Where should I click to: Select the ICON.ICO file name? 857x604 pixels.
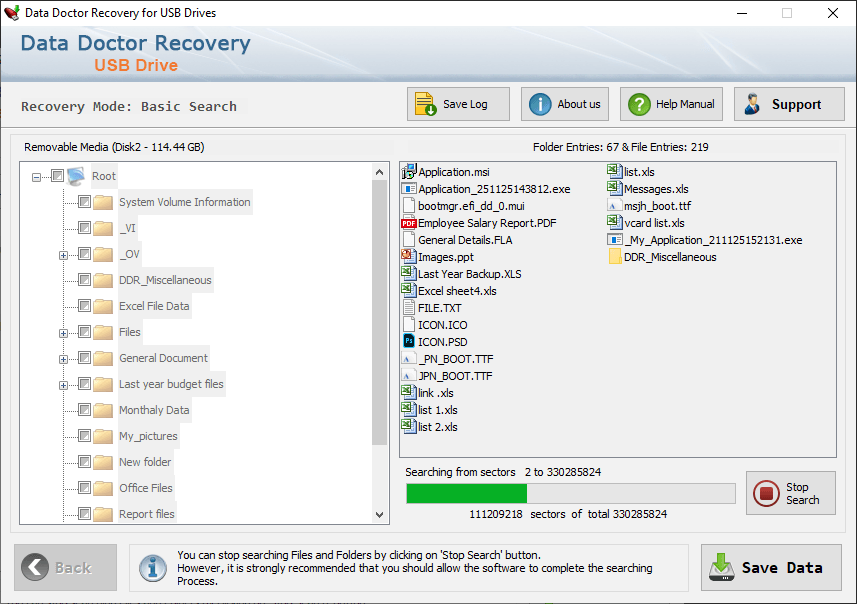(x=443, y=325)
